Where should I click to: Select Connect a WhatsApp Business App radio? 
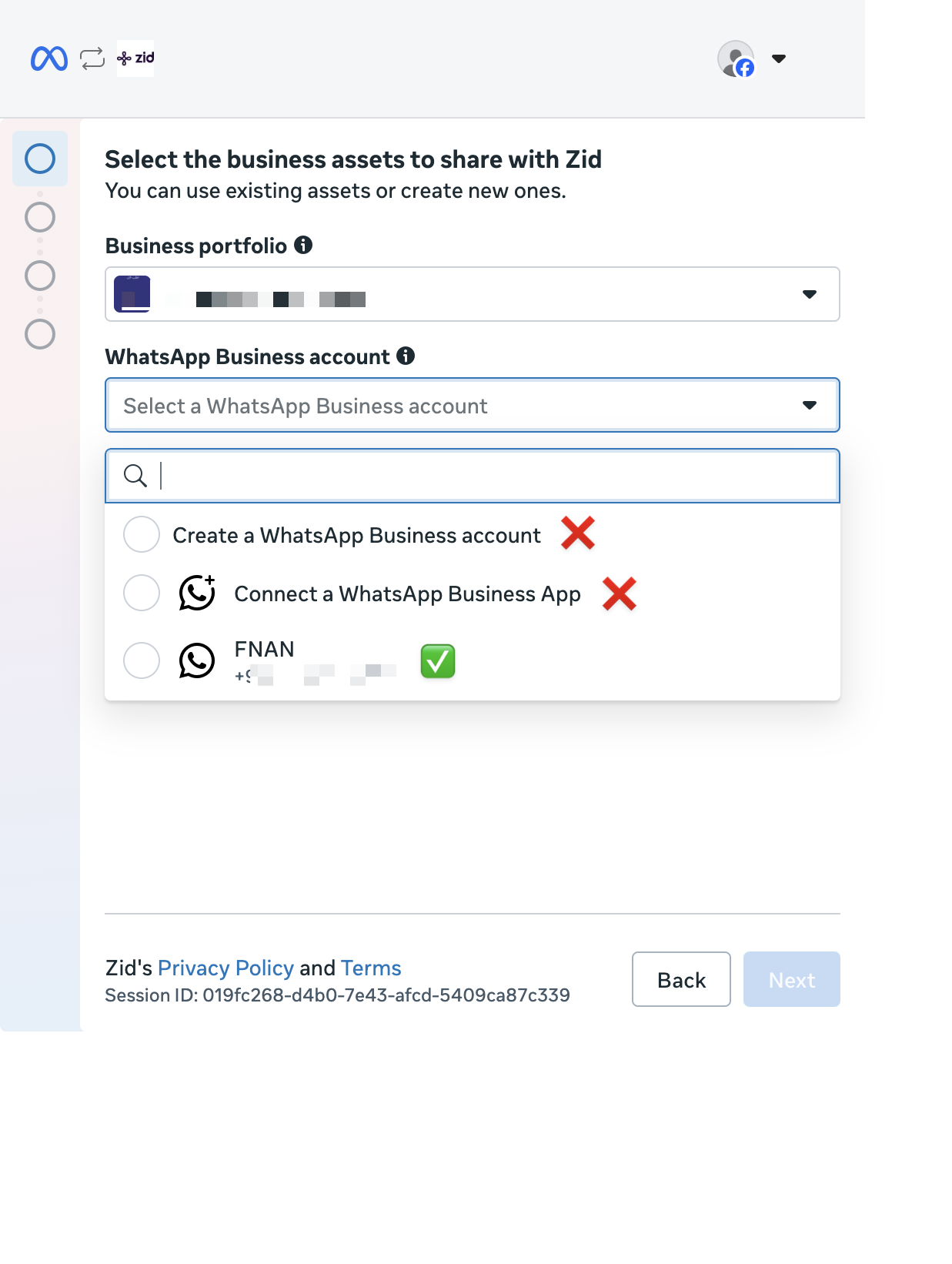point(142,593)
